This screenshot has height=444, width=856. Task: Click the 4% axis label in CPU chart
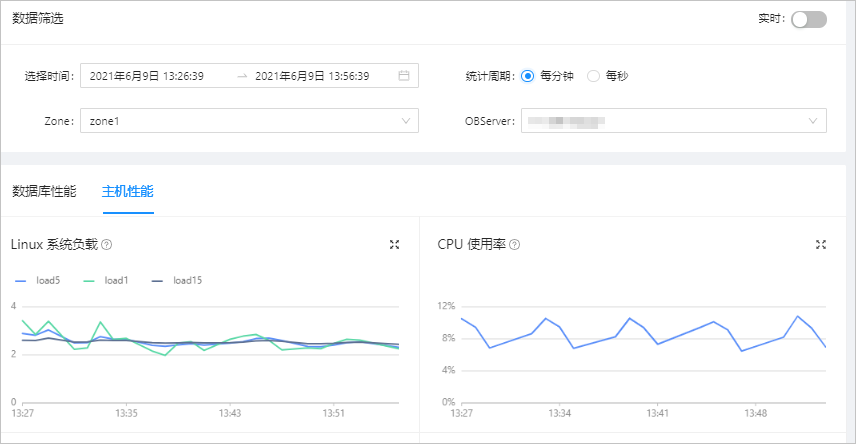click(448, 370)
